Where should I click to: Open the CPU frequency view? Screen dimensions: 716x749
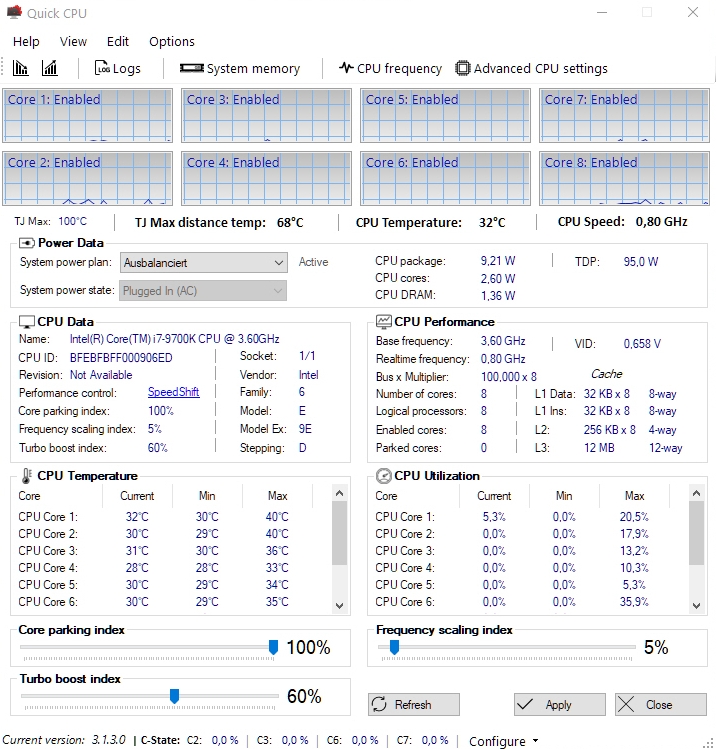(390, 68)
